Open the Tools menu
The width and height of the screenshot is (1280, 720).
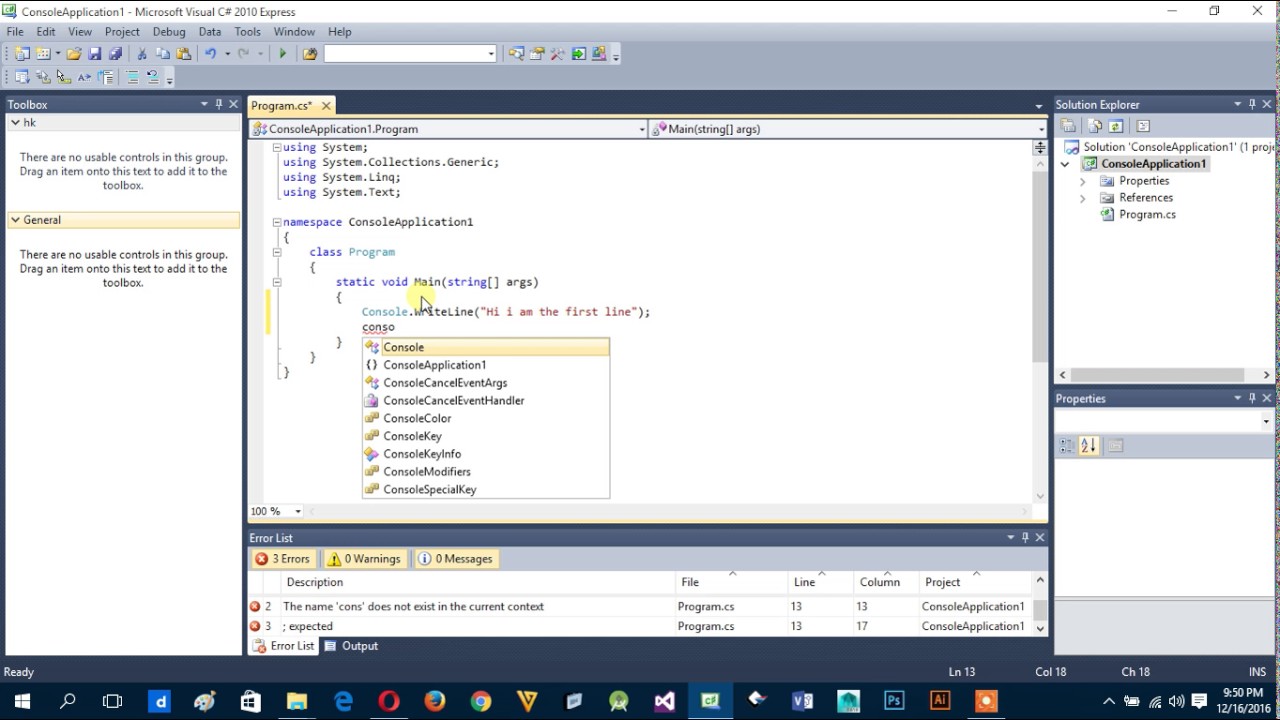point(247,32)
